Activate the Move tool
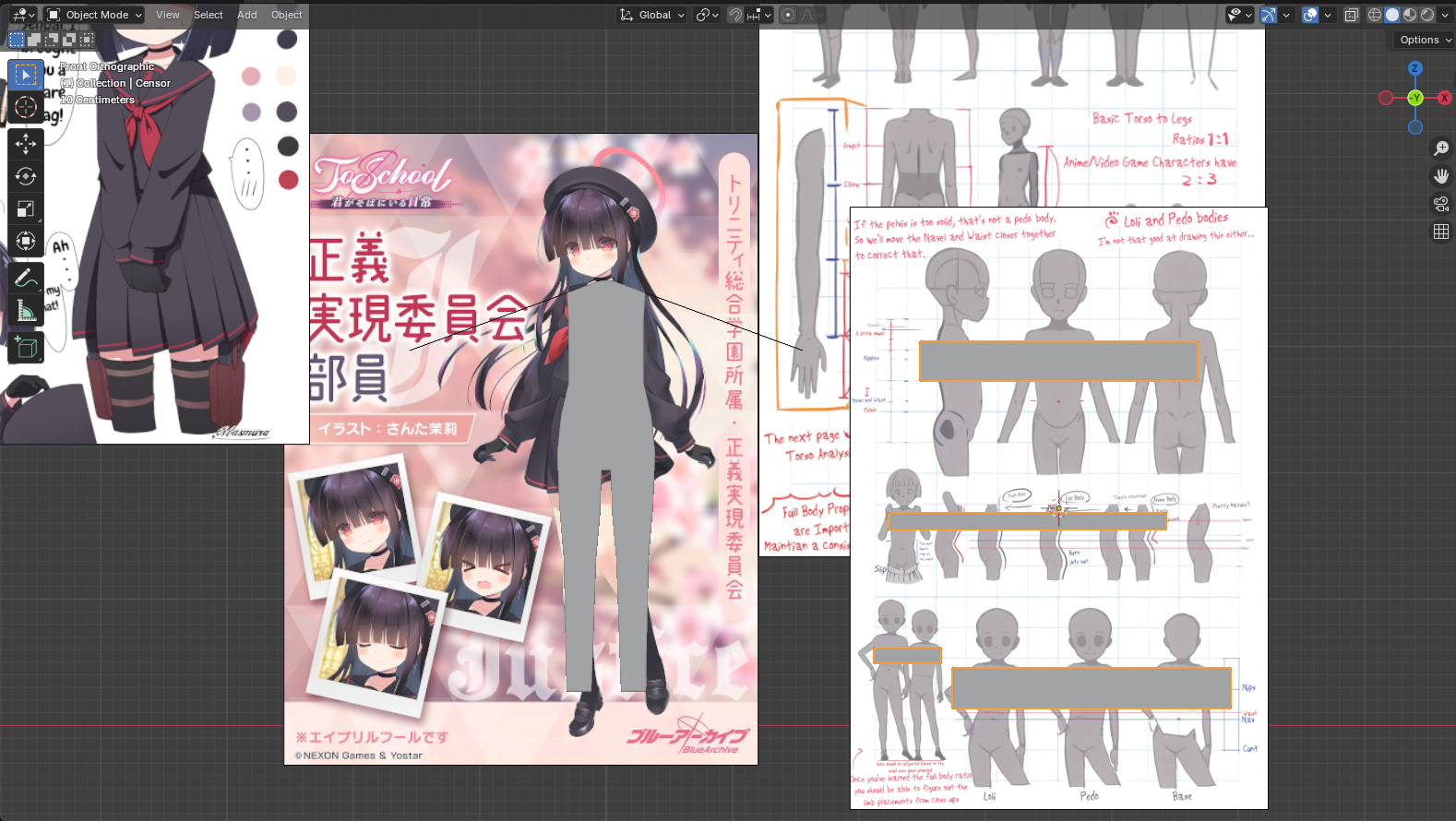This screenshot has width=1456, height=821. pos(26,144)
